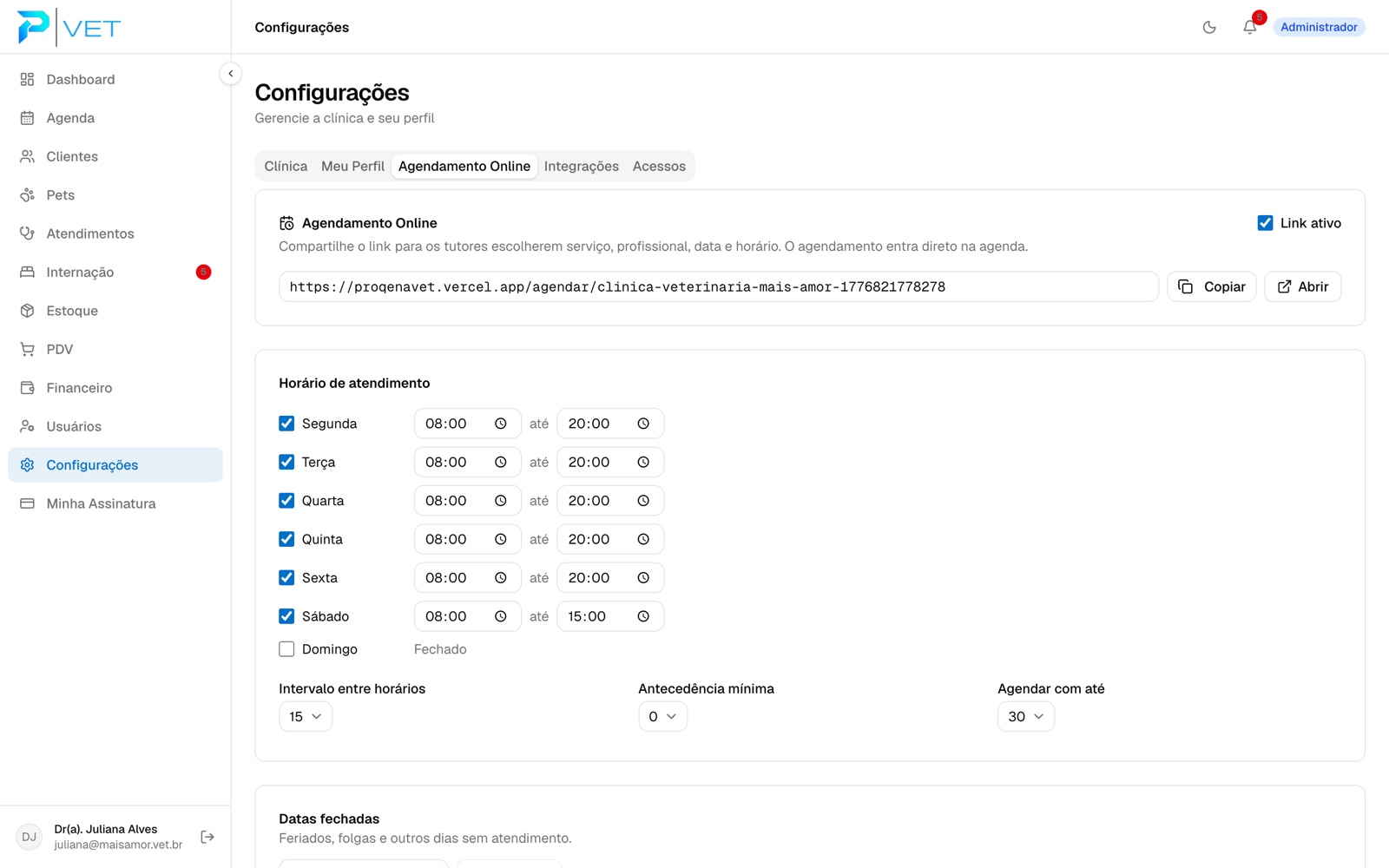The width and height of the screenshot is (1389, 868).
Task: Open the Pets section
Action: point(115,195)
